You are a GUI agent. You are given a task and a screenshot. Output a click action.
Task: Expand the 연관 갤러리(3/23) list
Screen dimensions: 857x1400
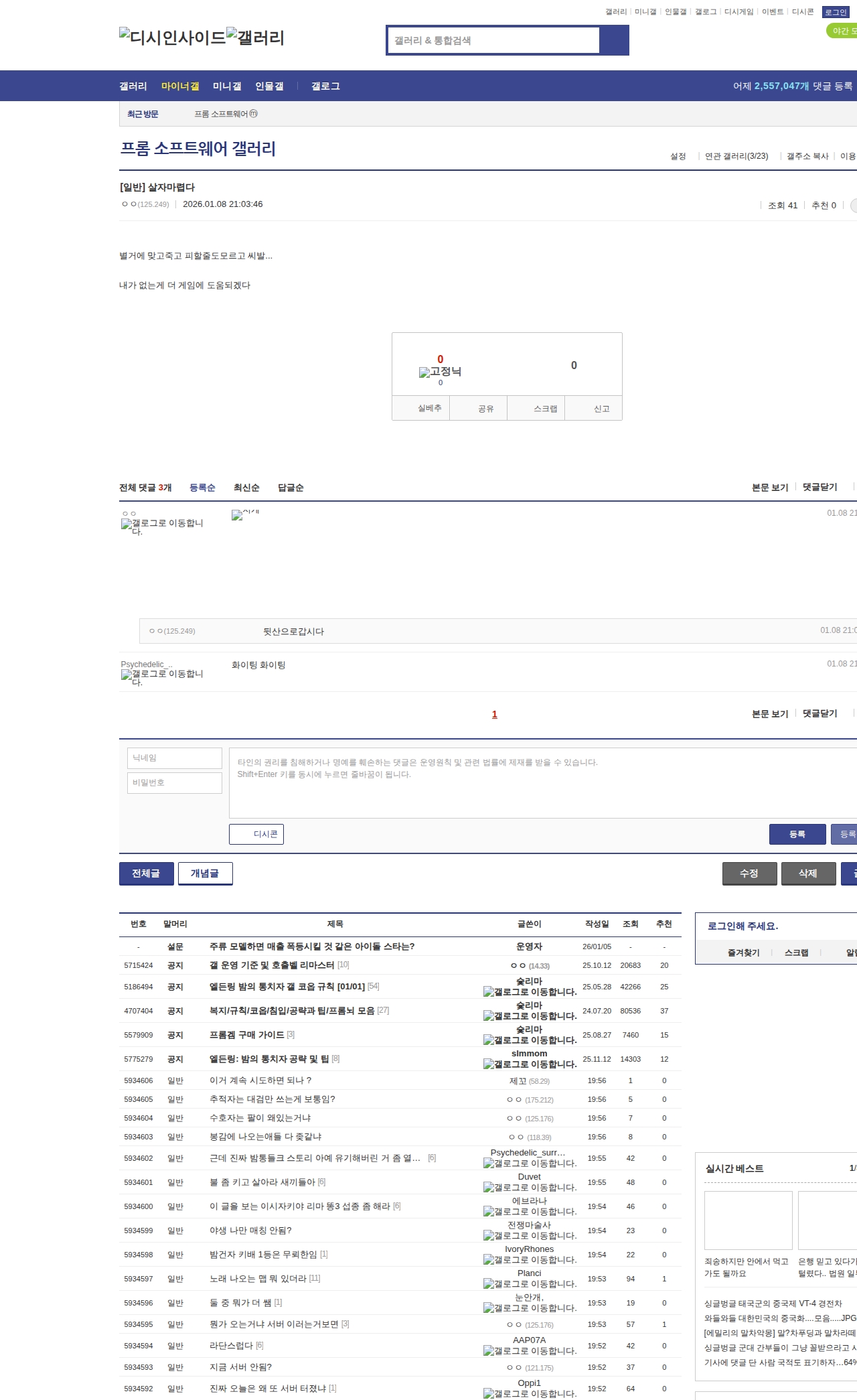736,156
